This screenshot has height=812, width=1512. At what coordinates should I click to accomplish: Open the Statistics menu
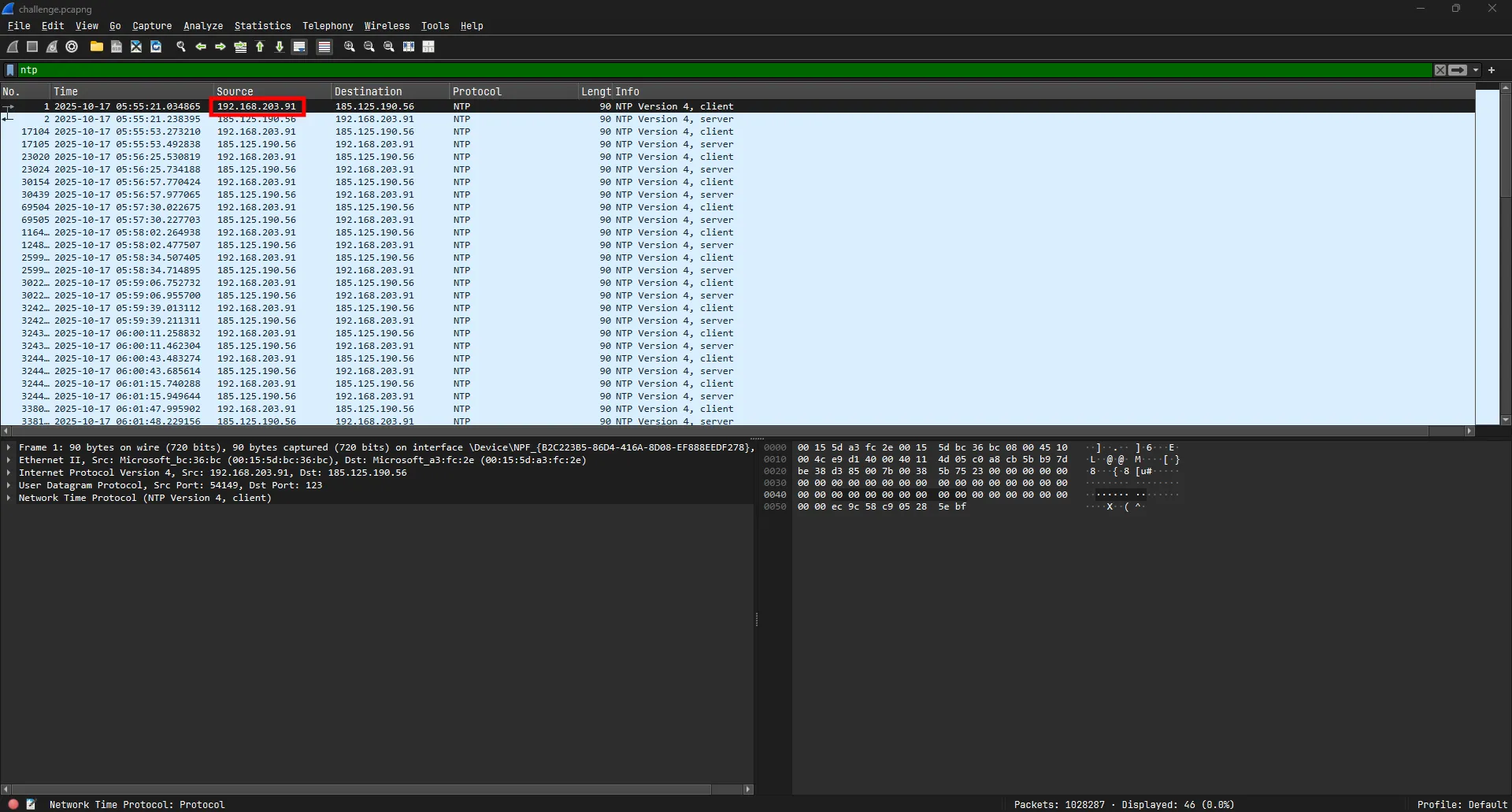pos(262,26)
